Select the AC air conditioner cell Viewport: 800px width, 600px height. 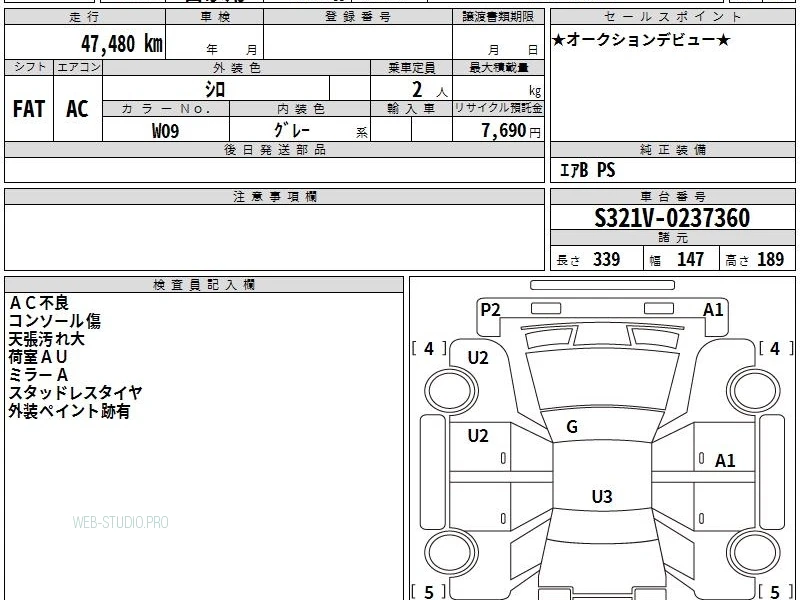point(77,109)
